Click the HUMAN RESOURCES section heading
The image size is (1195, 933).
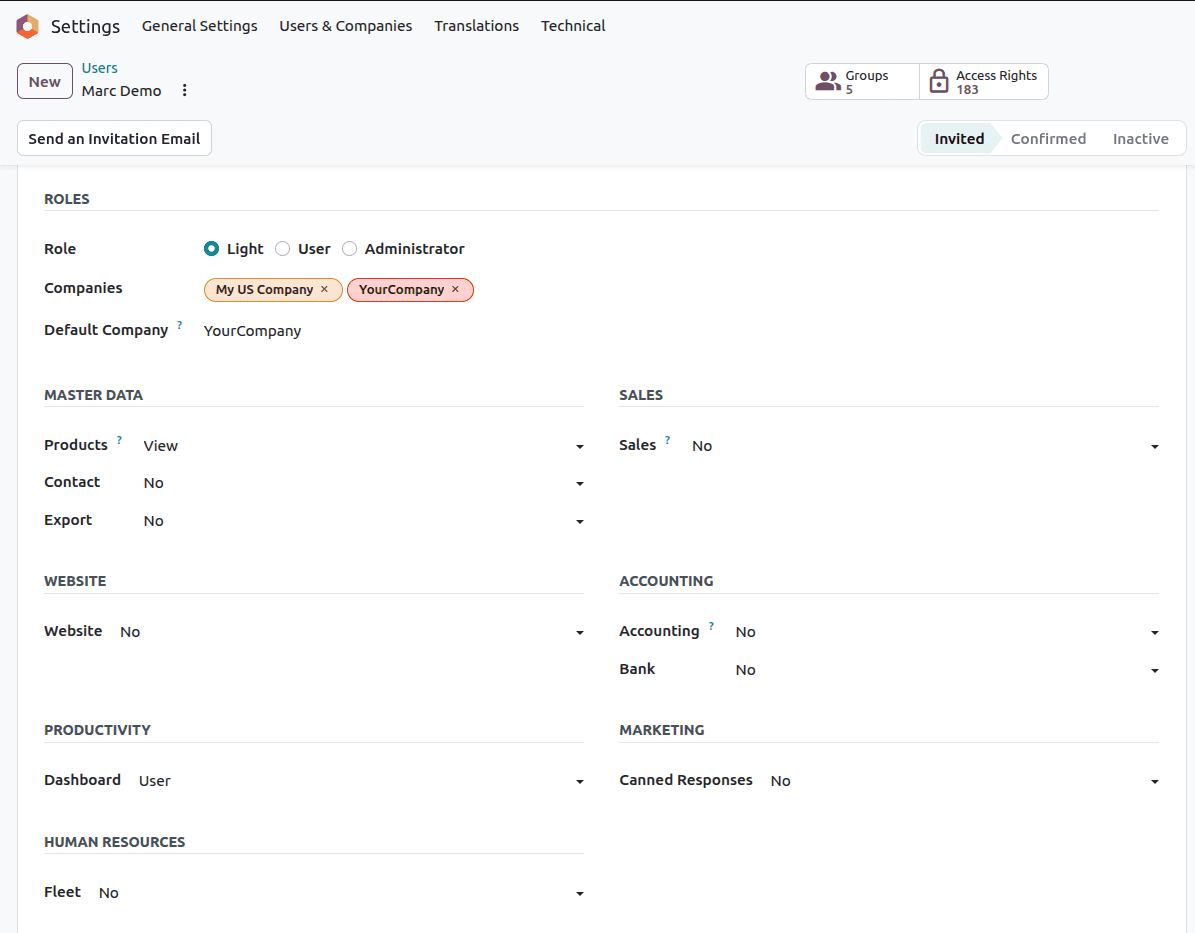click(x=114, y=842)
